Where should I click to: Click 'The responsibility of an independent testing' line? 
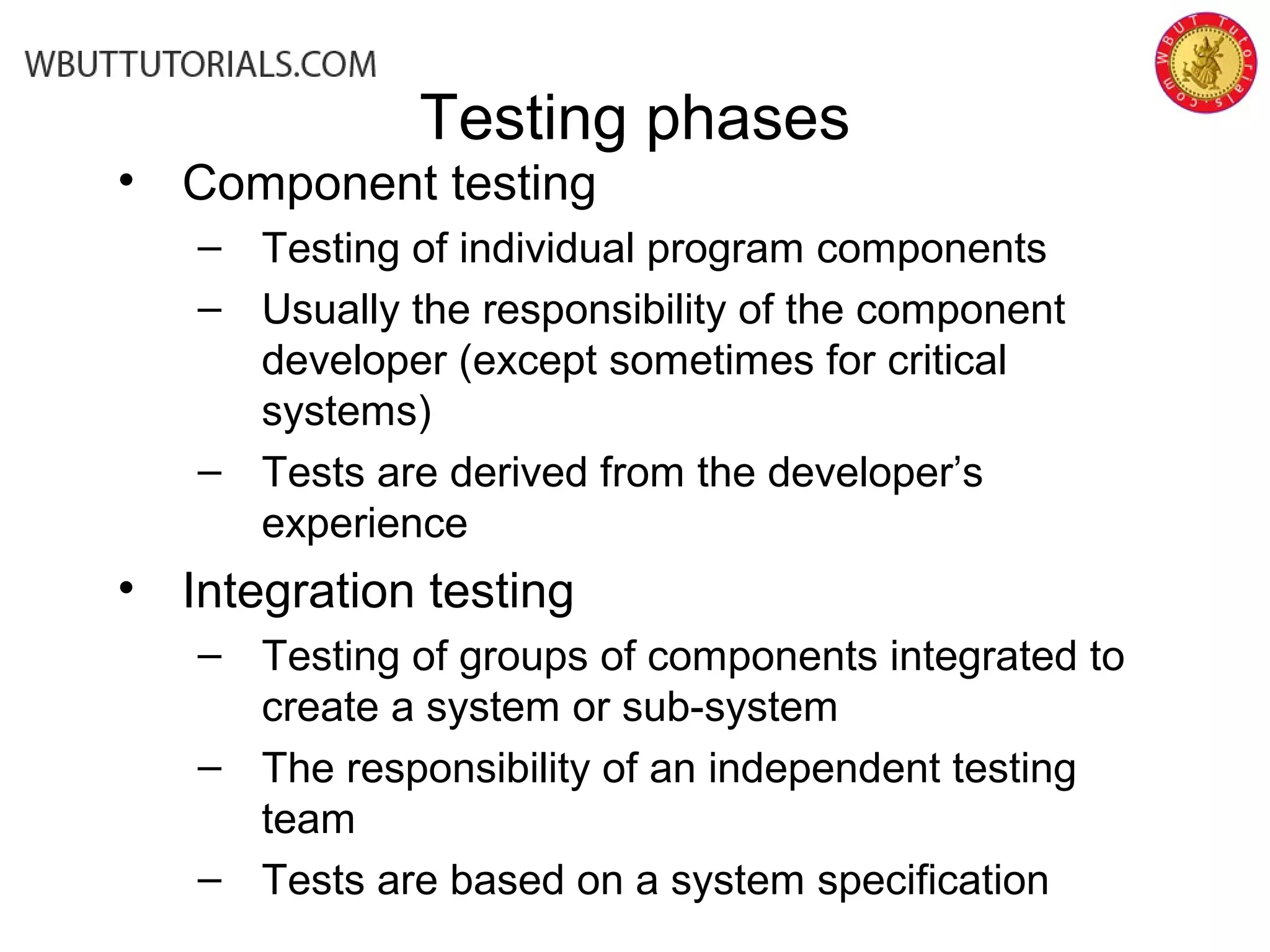668,769
